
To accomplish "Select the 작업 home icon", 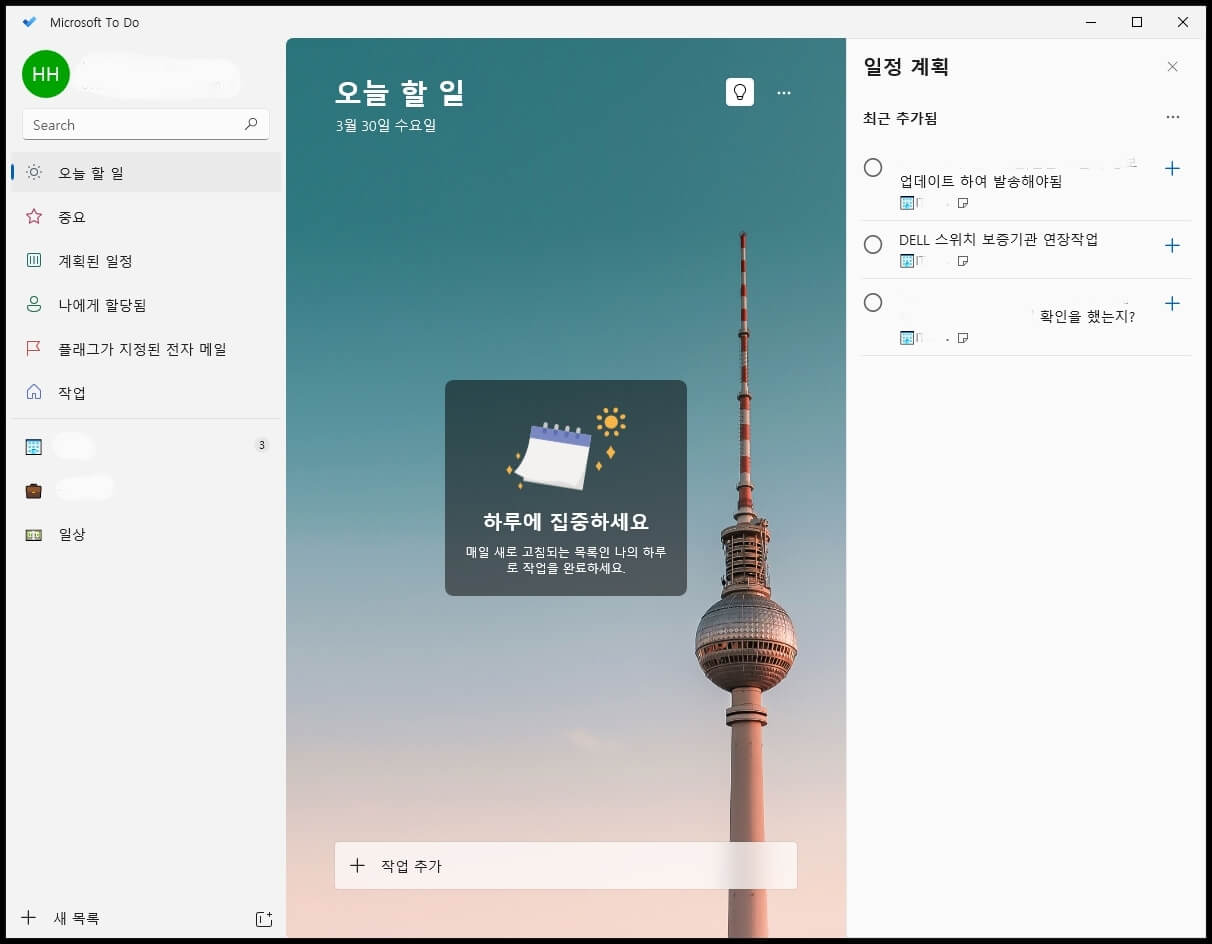I will (x=34, y=392).
